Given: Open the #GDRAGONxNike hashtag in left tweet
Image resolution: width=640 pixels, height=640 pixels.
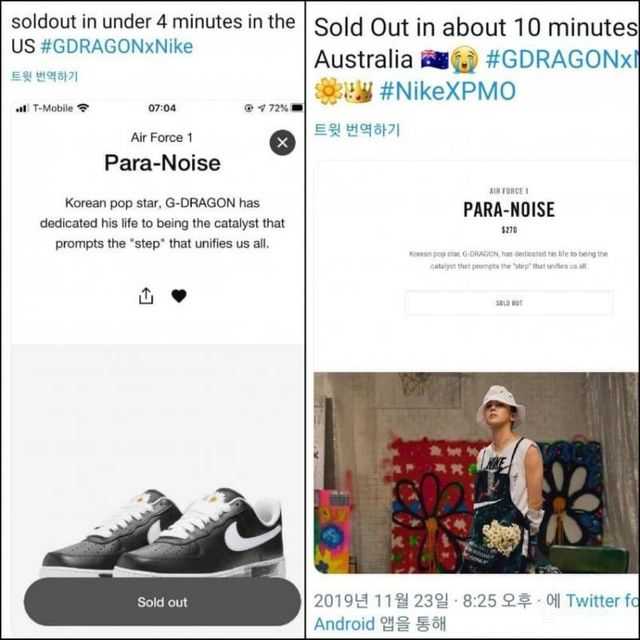Looking at the screenshot, I should [x=117, y=46].
